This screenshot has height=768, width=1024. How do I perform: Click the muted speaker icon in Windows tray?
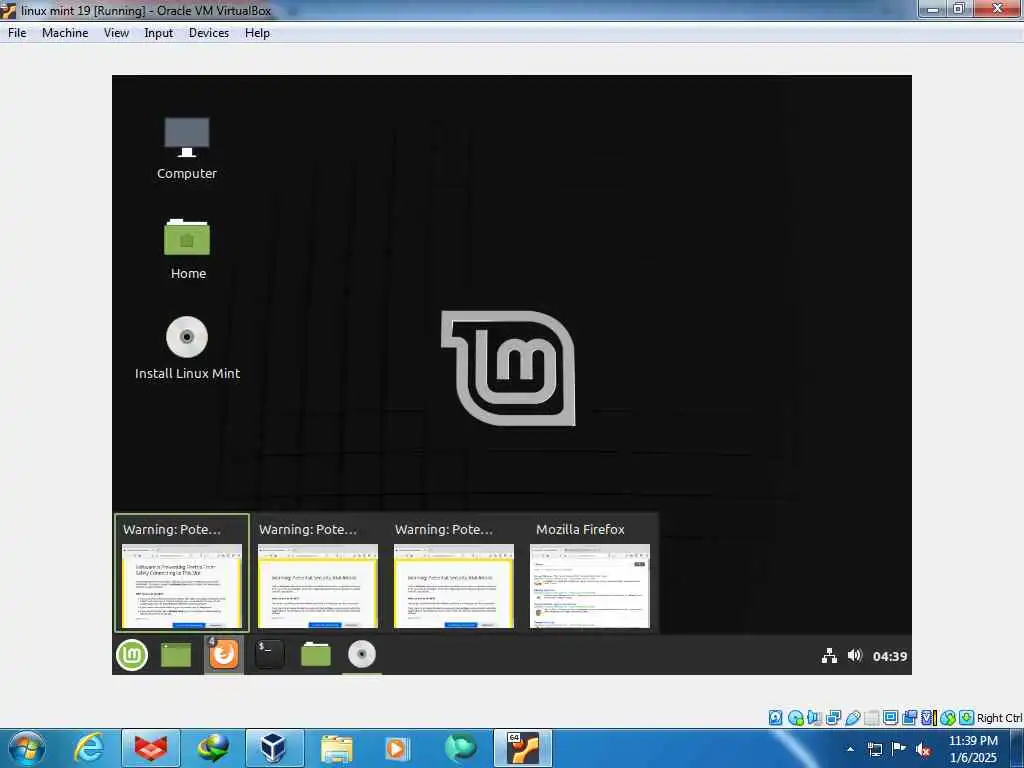(x=923, y=749)
